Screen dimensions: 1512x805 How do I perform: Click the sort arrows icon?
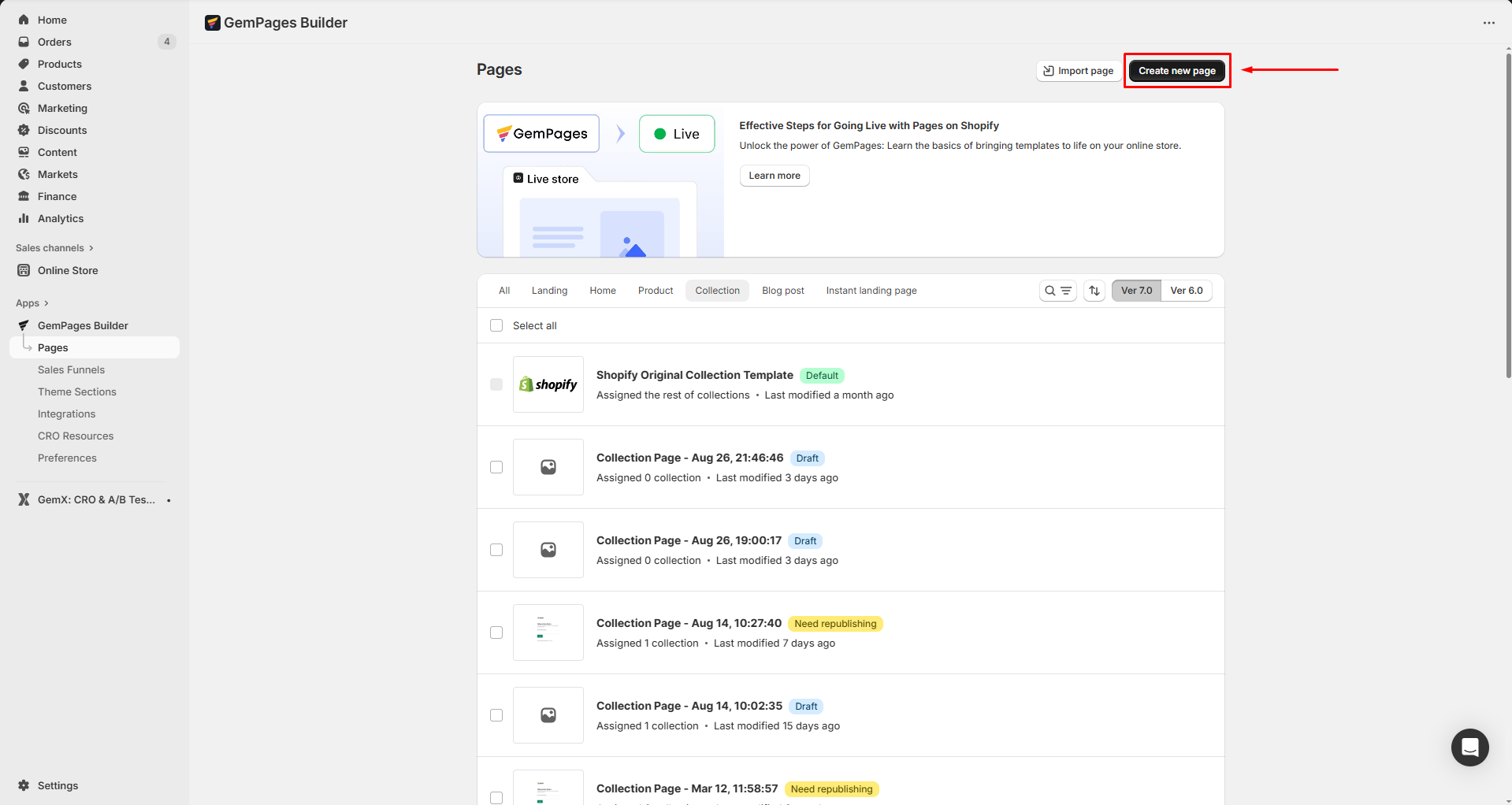click(1094, 291)
